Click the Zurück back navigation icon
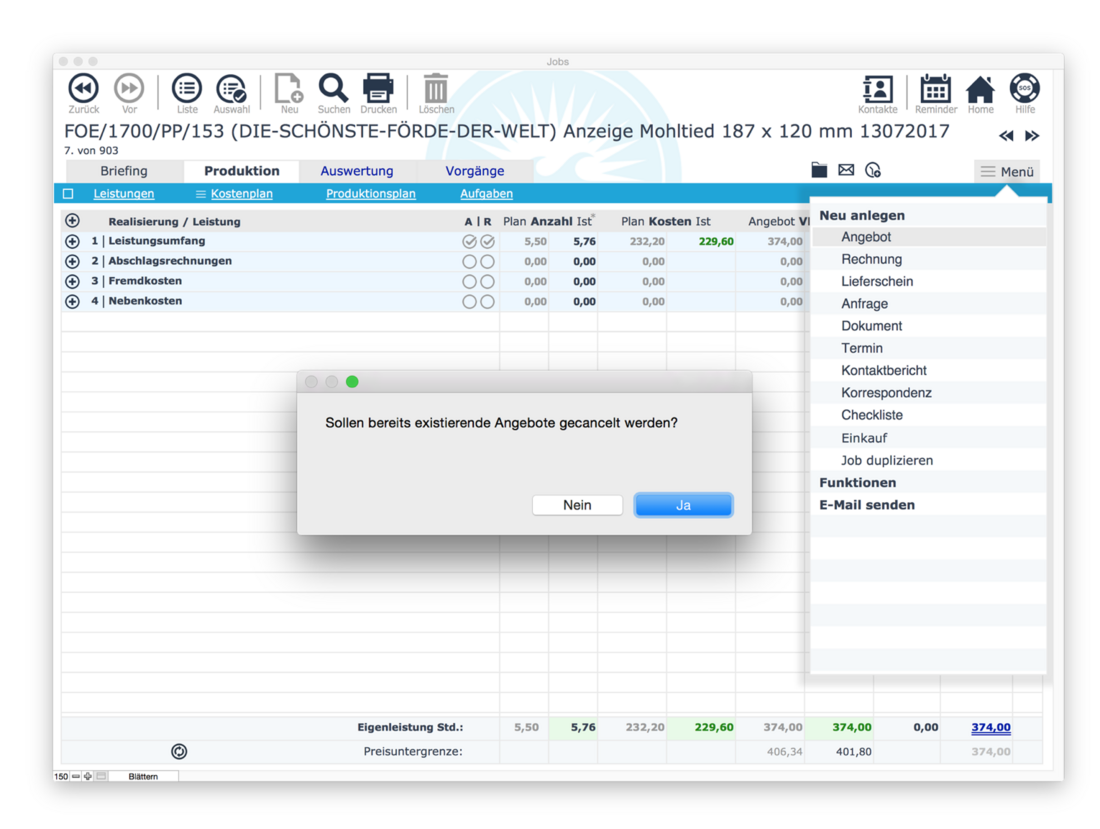Viewport: 1100px width, 829px height. [83, 90]
